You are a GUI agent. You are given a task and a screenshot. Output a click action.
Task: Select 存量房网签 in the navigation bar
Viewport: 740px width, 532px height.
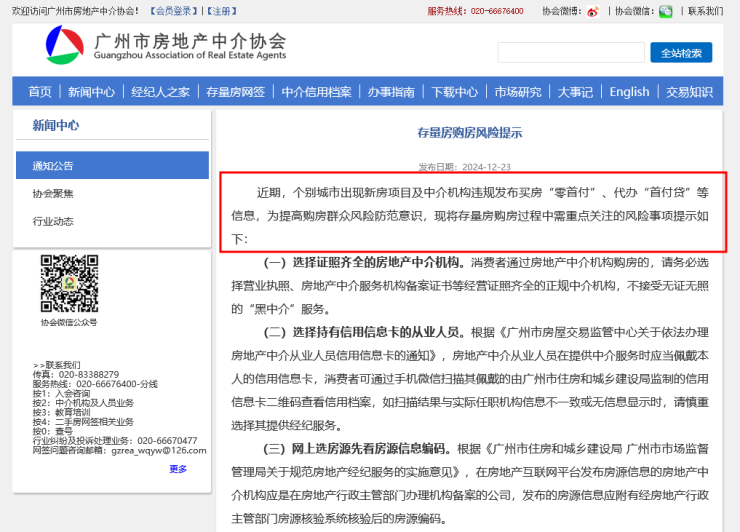[x=236, y=92]
